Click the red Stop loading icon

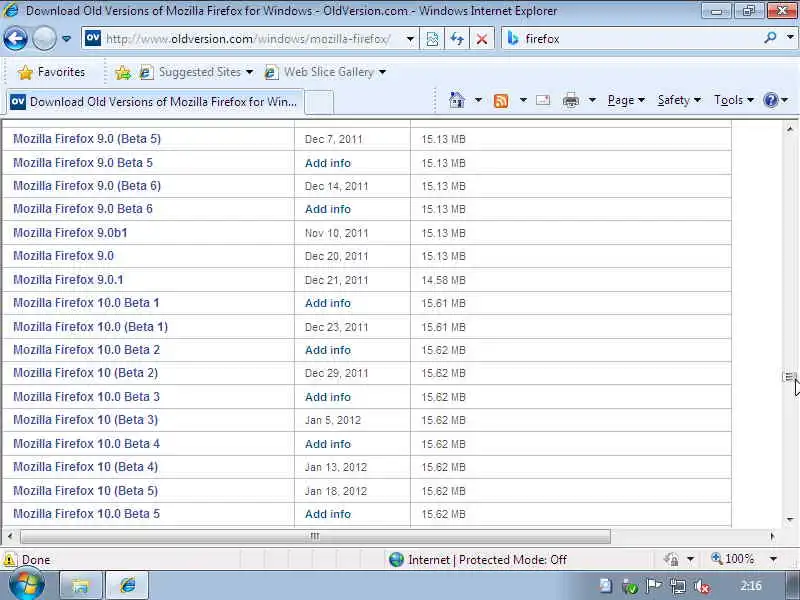pyautogui.click(x=481, y=39)
